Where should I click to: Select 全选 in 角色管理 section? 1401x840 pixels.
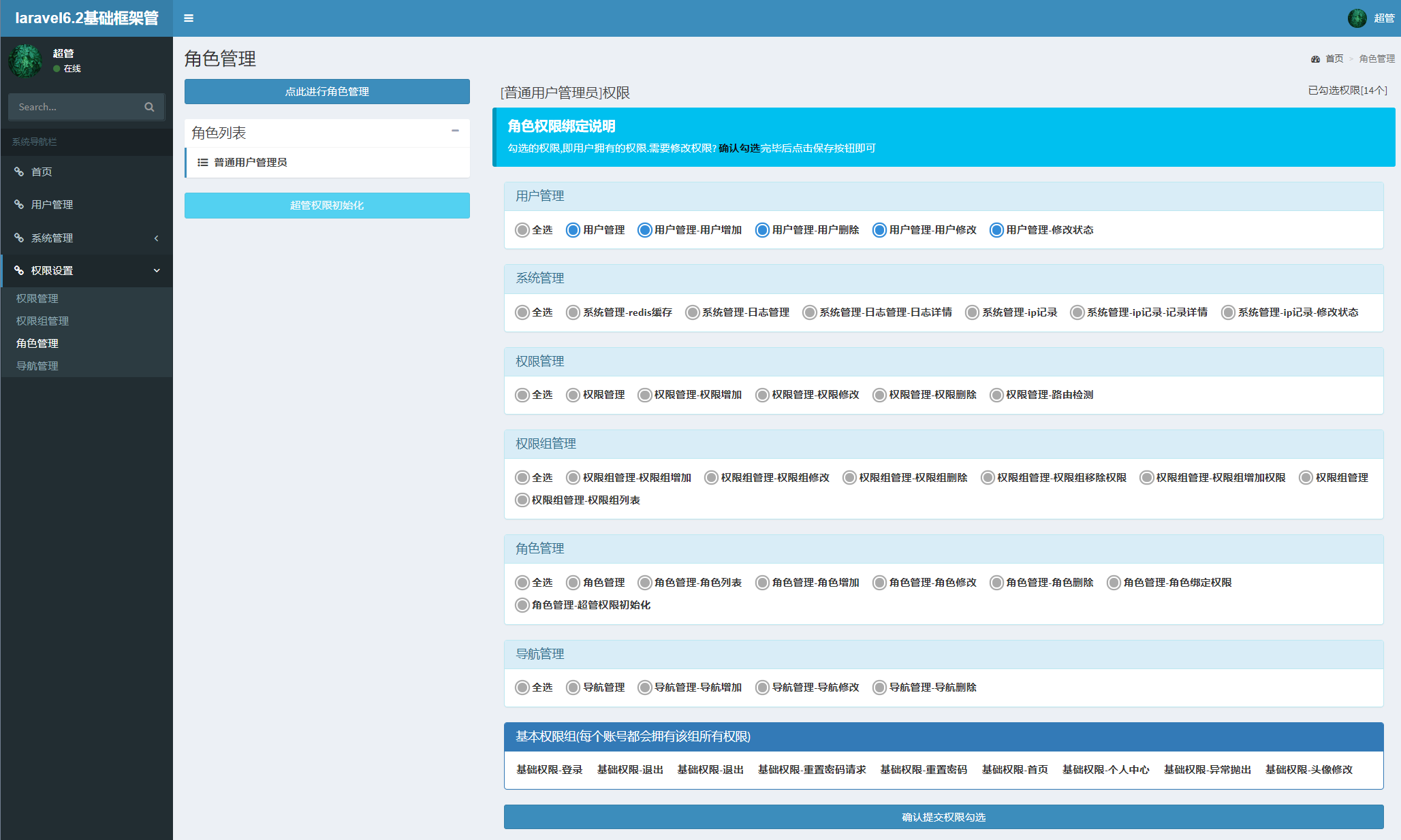click(522, 583)
